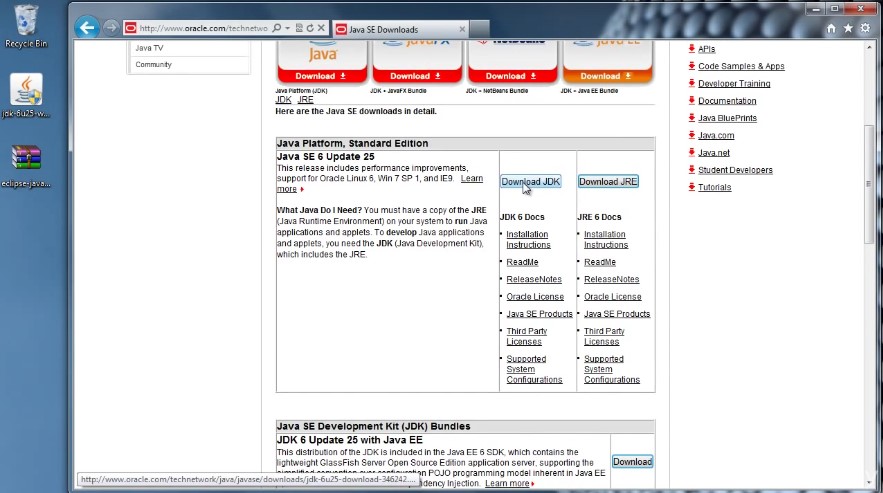Open Favorites star icon
Image resolution: width=883 pixels, height=493 pixels.
(x=848, y=28)
